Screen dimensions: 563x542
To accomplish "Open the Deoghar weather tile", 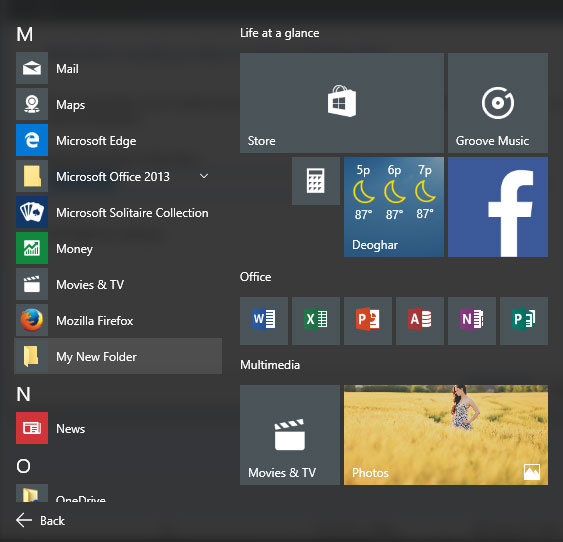I will click(x=394, y=207).
